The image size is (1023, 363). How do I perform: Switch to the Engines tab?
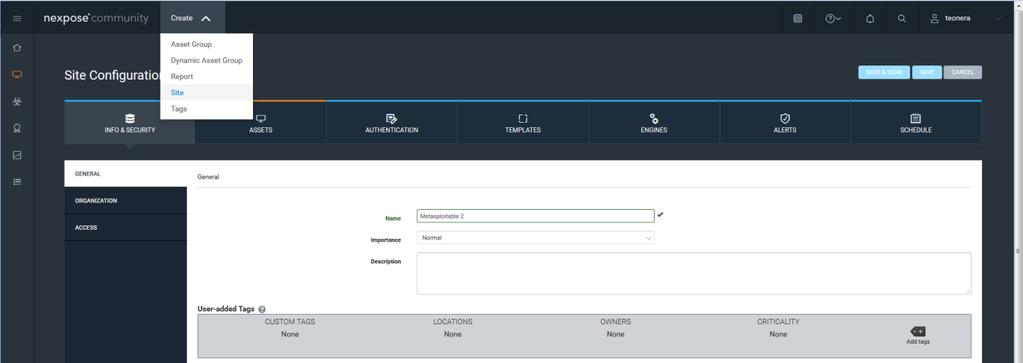[x=654, y=123]
